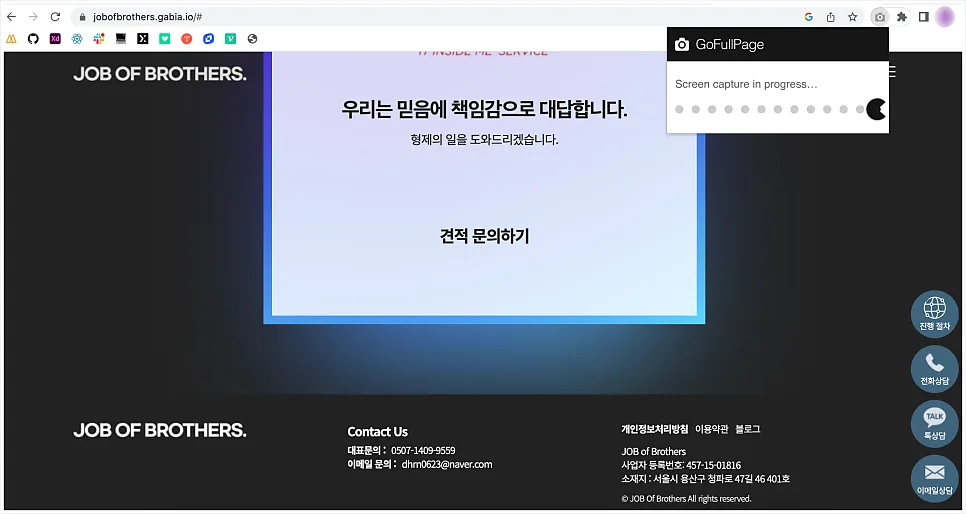966x514 pixels.
Task: Click the GoFullPage camera extension icon
Action: (880, 17)
